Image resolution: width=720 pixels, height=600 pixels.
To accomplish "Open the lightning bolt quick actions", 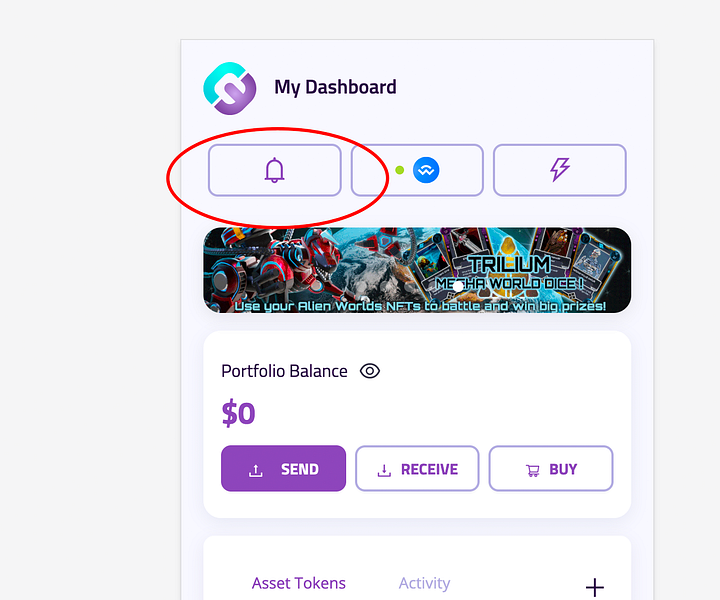I will [x=560, y=170].
